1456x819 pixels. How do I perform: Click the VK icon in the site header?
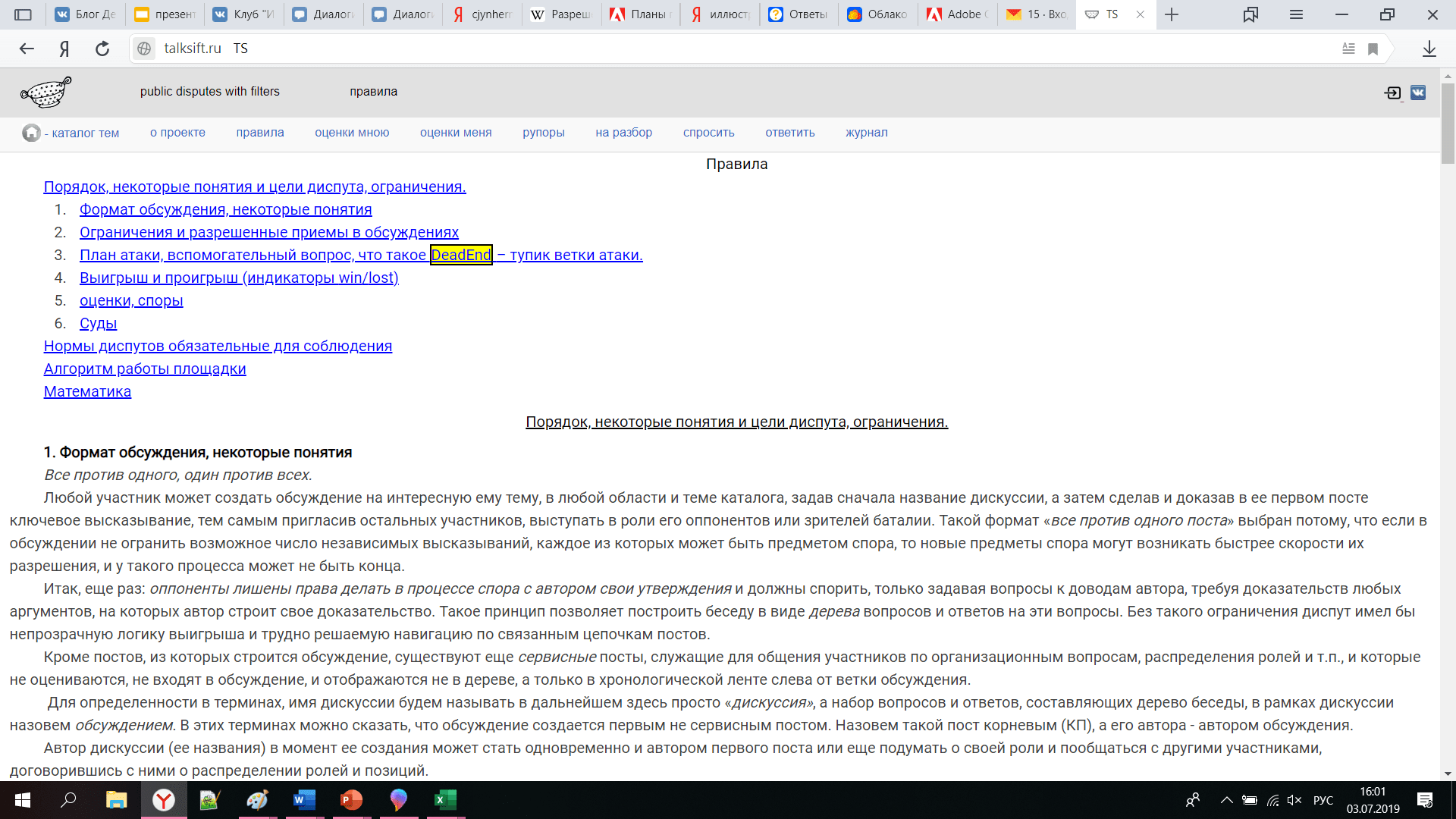[1418, 93]
